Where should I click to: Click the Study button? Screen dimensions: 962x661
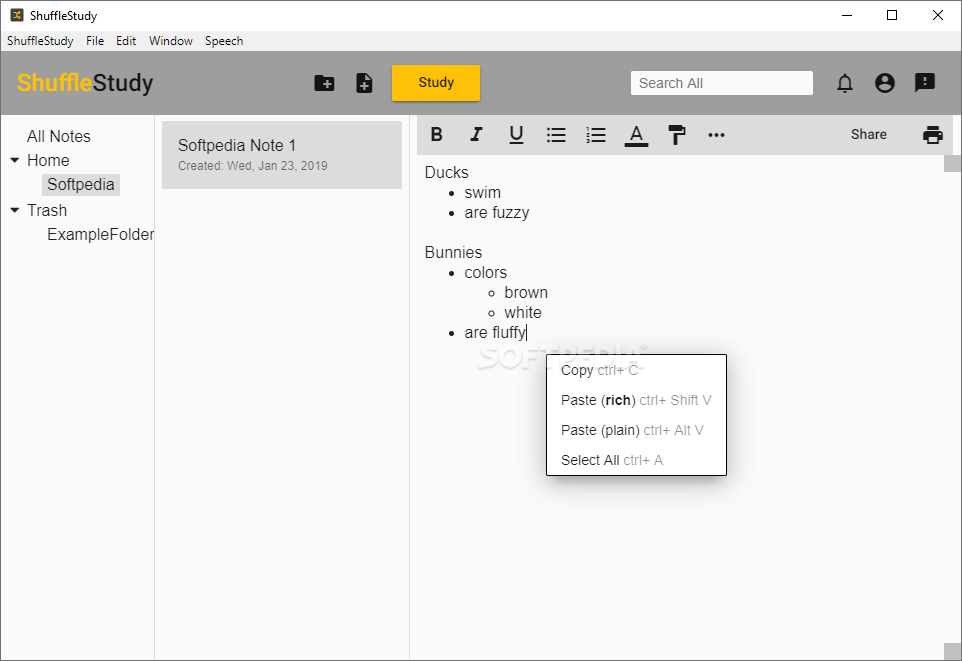pos(436,83)
